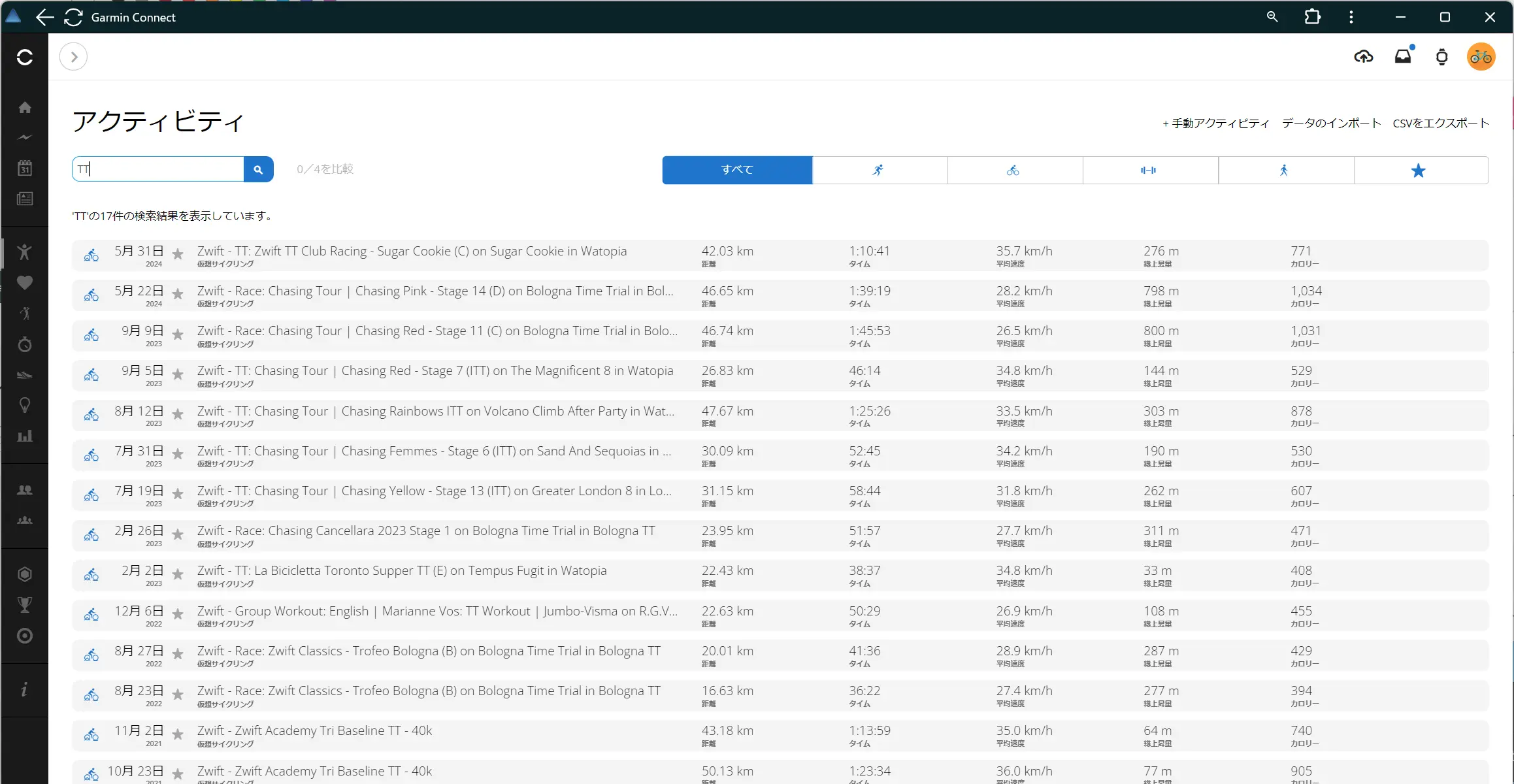The height and width of the screenshot is (784, 1514).
Task: Open the Badges hexagon icon in sidebar
Action: pos(25,574)
